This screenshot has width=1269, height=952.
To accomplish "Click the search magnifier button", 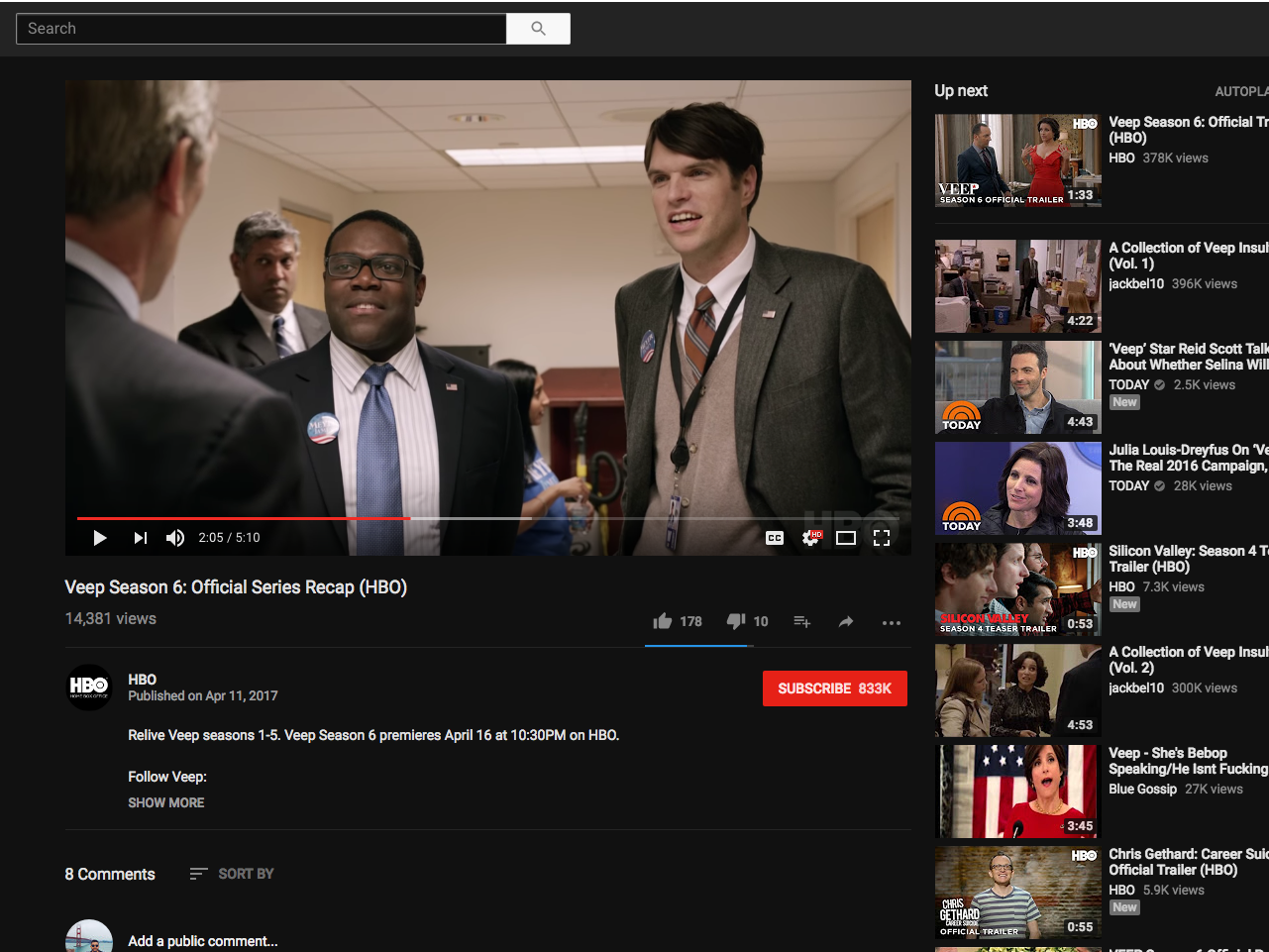I will 538,29.
